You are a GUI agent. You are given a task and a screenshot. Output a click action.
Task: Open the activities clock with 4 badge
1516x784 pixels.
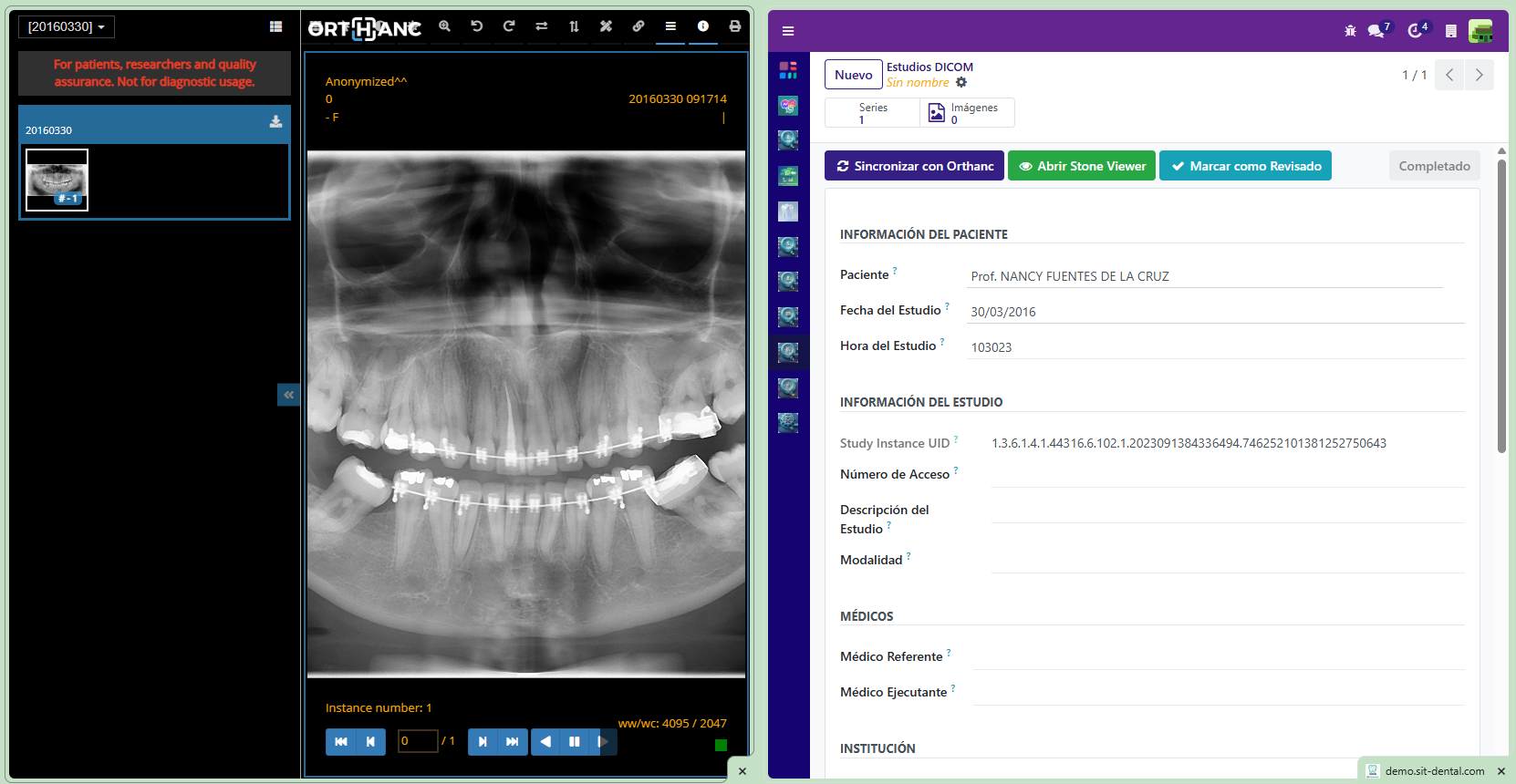(1417, 31)
